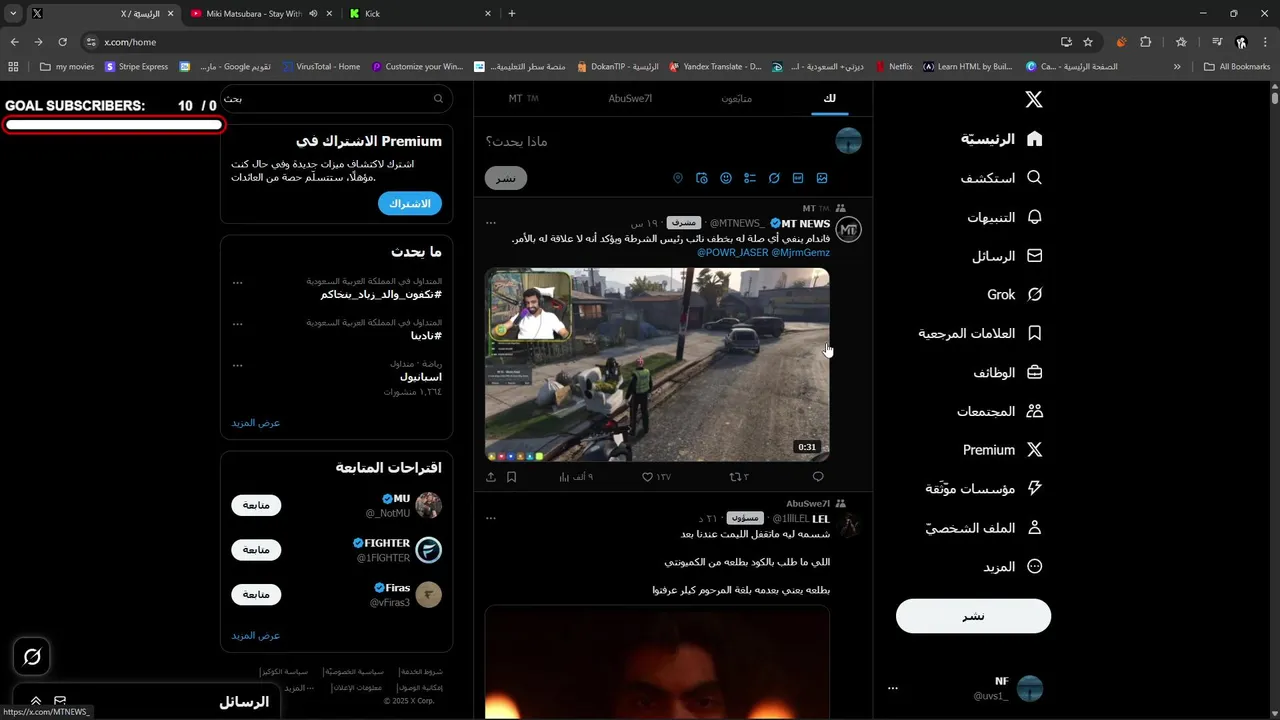View analytics of the MT NEWS post
The image size is (1280, 720).
coord(576,477)
